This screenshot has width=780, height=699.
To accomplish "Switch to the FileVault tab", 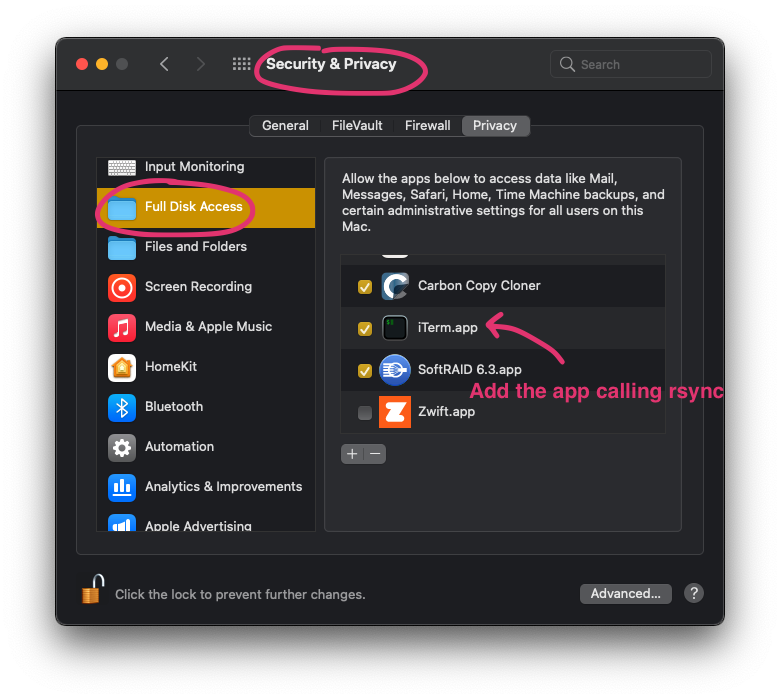I will point(357,125).
